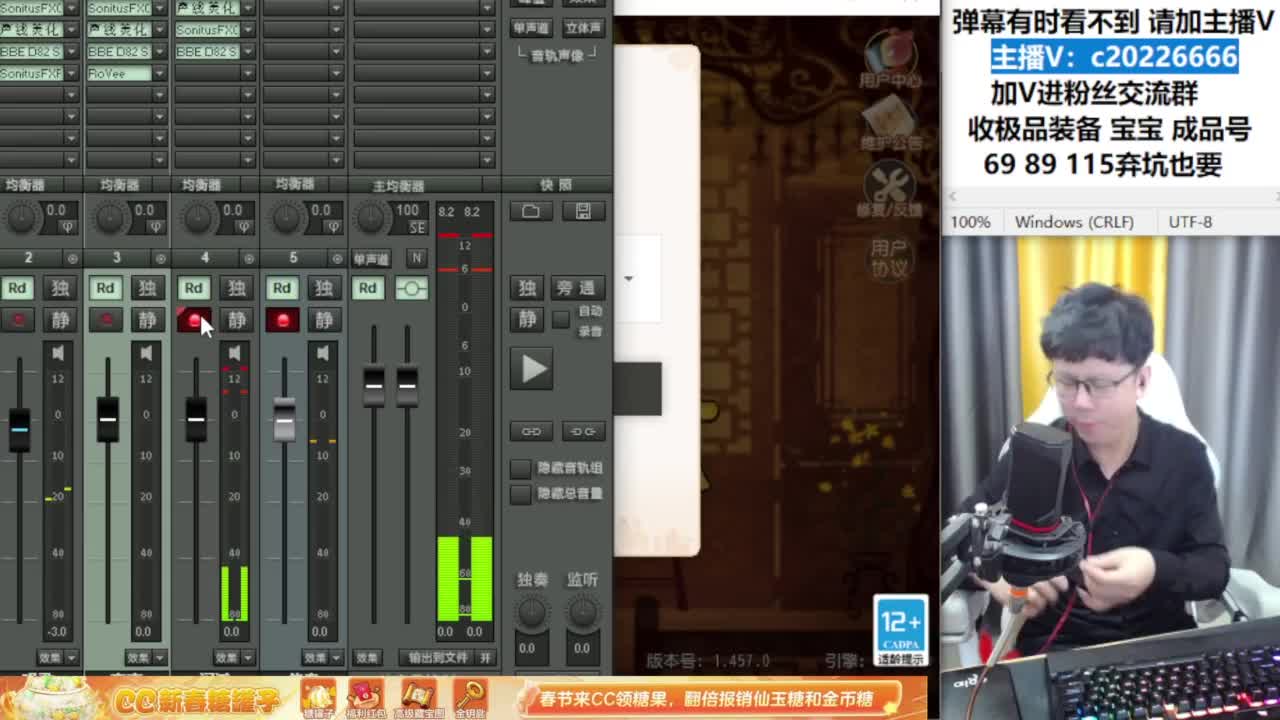The width and height of the screenshot is (1280, 720).
Task: Click speaker icon above track 3's meter
Action: pyautogui.click(x=146, y=353)
